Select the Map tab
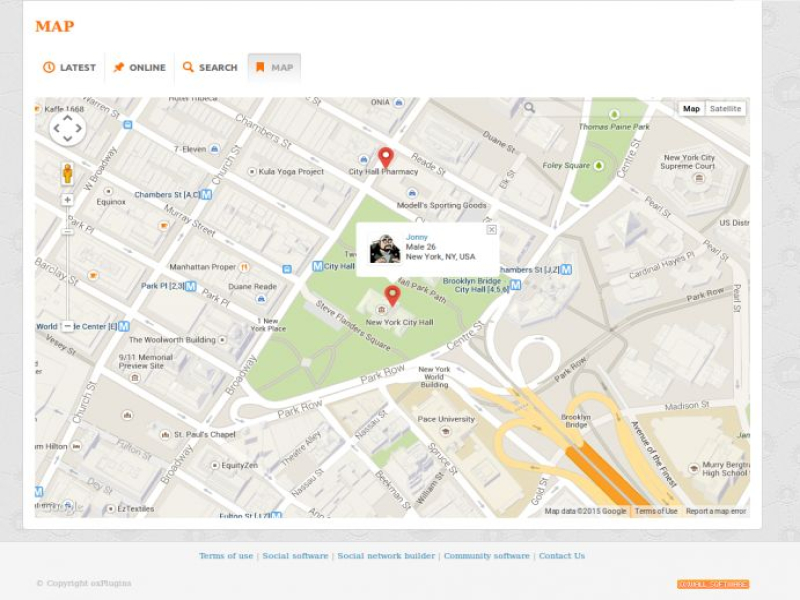 pos(274,68)
